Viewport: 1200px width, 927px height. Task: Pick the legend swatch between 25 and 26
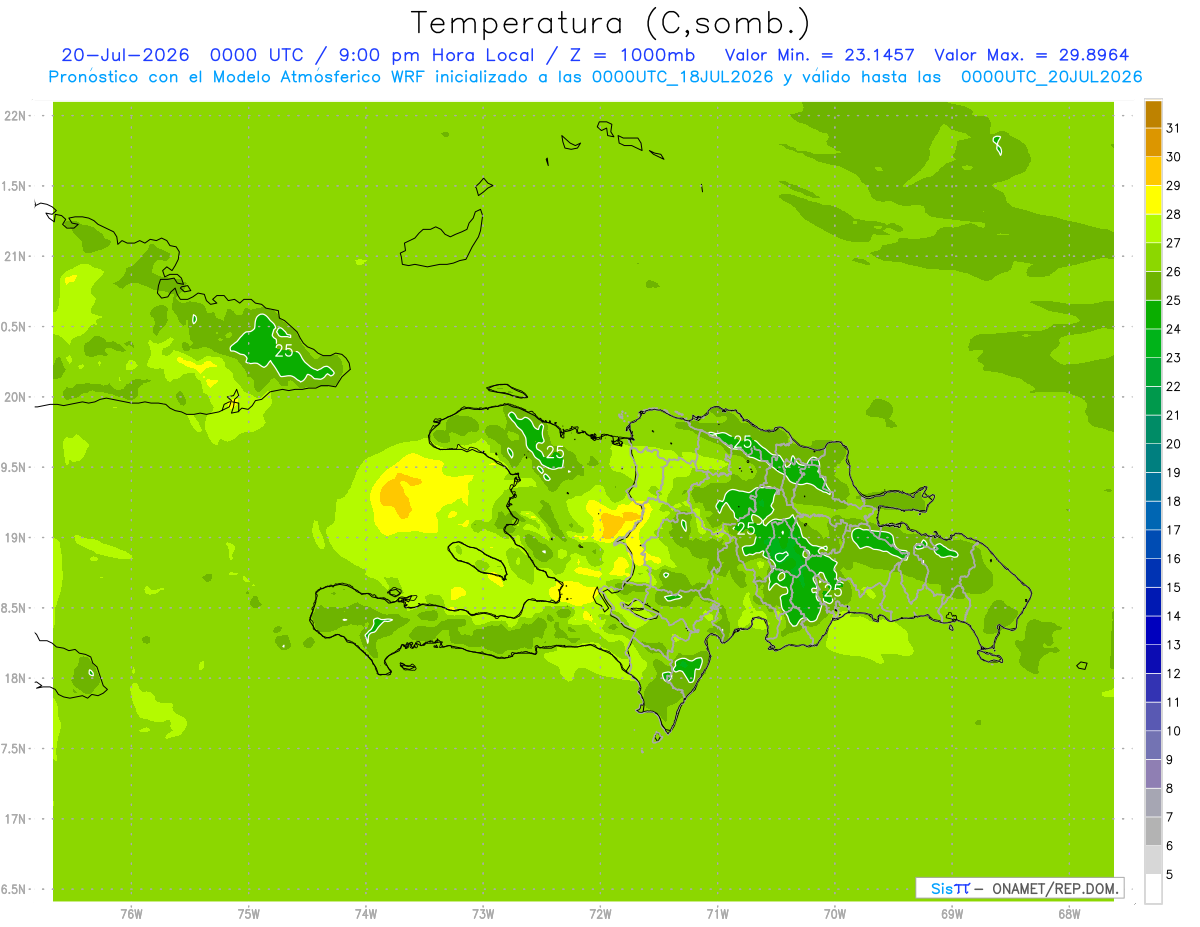pyautogui.click(x=1153, y=286)
